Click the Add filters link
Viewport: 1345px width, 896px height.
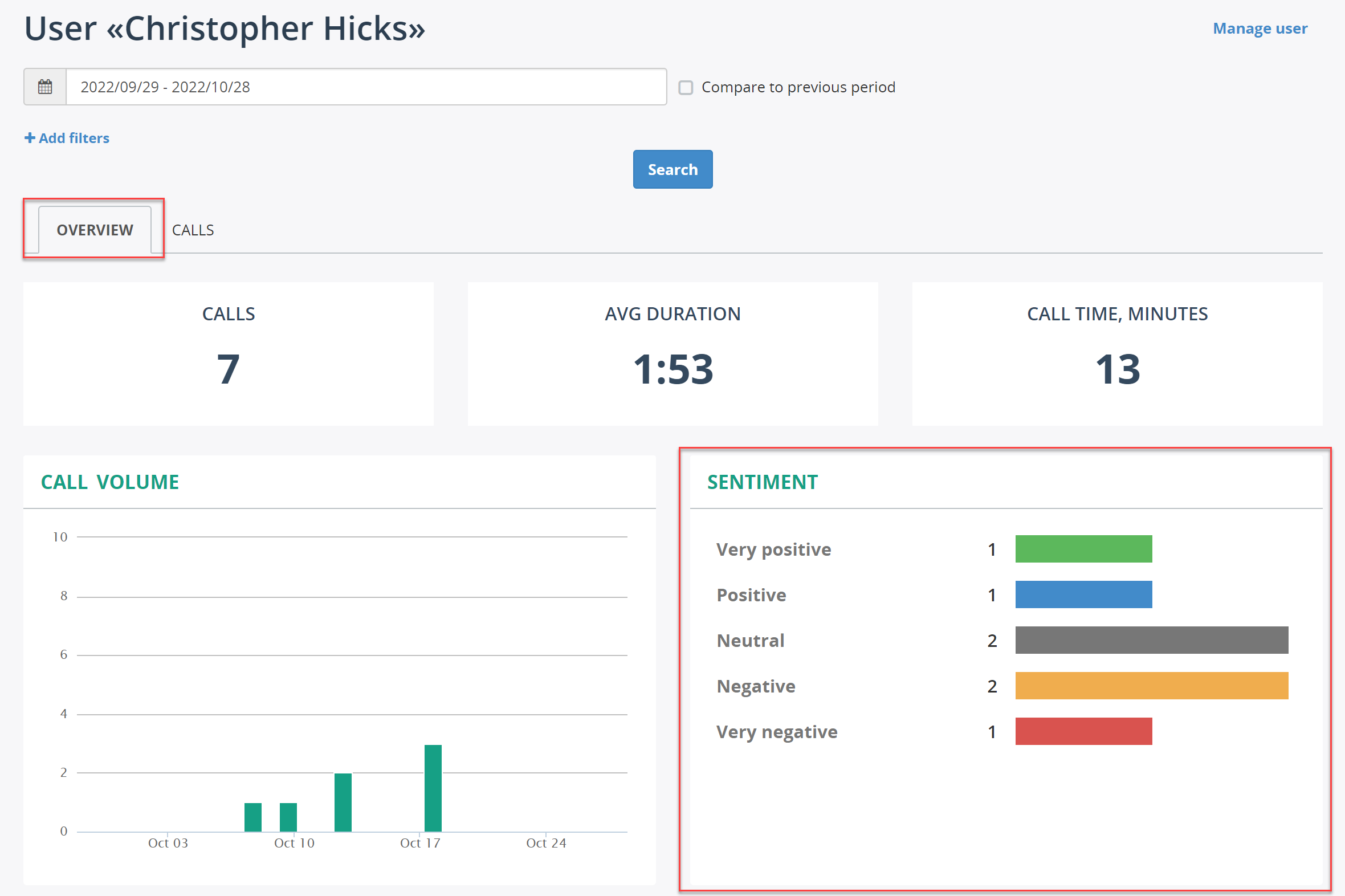click(67, 137)
